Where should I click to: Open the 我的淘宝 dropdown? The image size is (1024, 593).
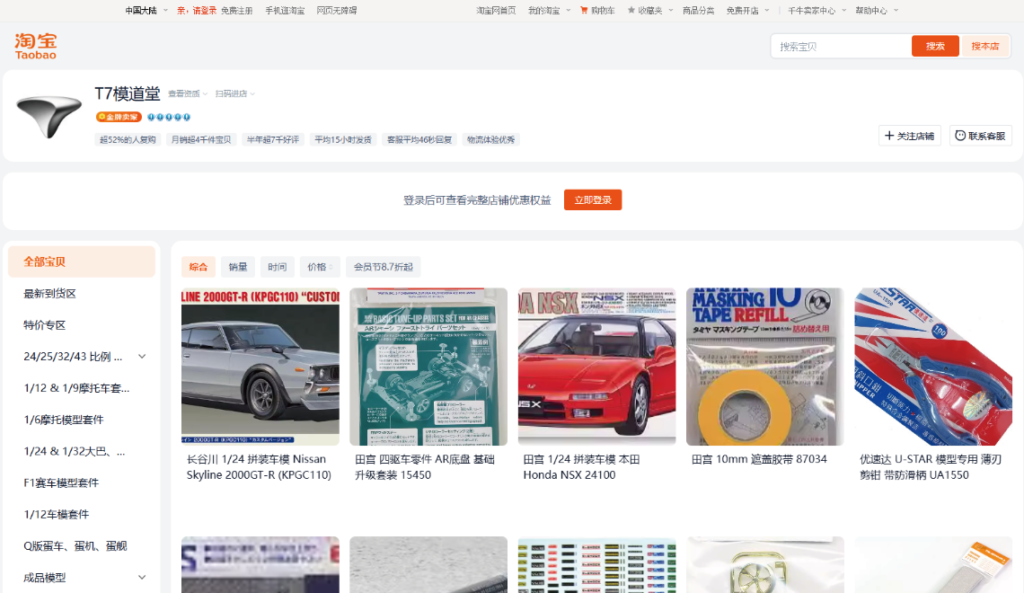pos(545,9)
